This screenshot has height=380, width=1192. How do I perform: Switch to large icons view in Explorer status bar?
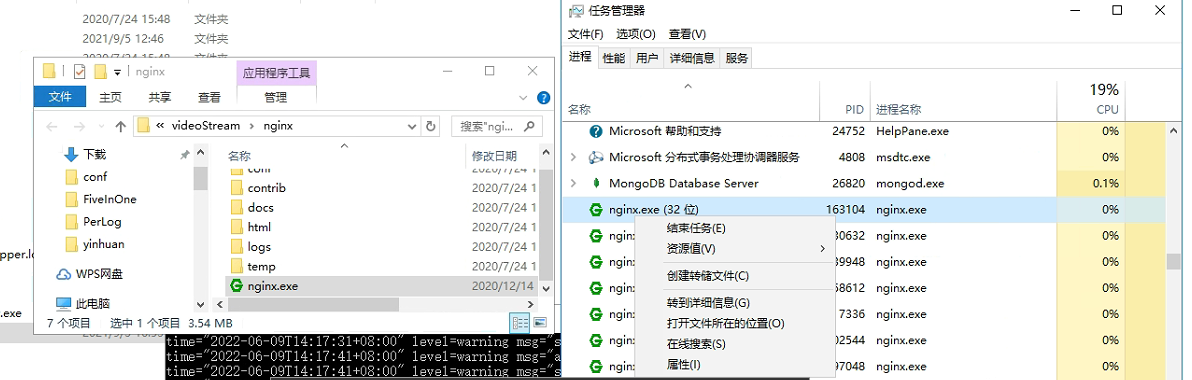(x=540, y=322)
